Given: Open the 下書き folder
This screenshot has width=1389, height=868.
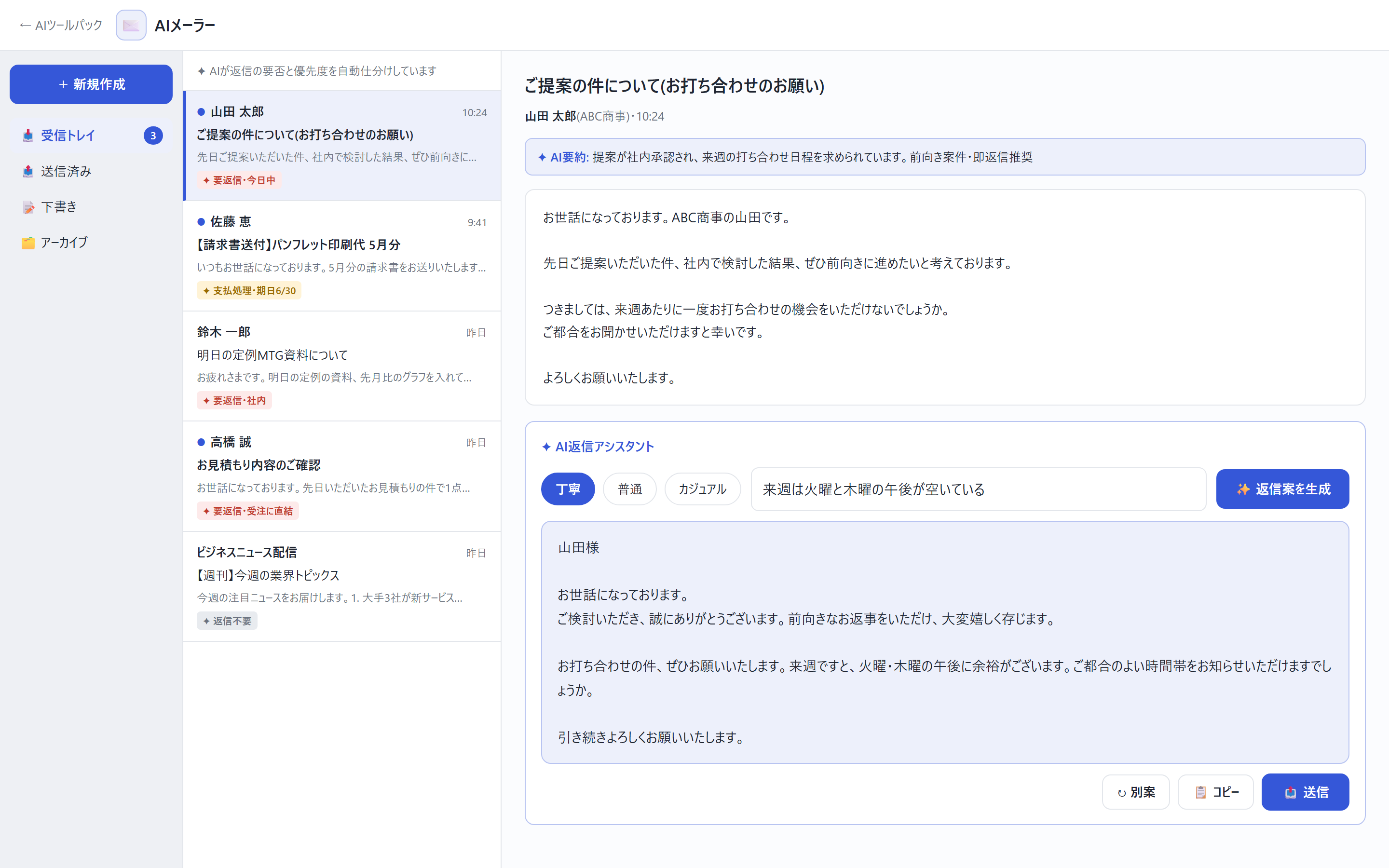Looking at the screenshot, I should pyautogui.click(x=91, y=207).
